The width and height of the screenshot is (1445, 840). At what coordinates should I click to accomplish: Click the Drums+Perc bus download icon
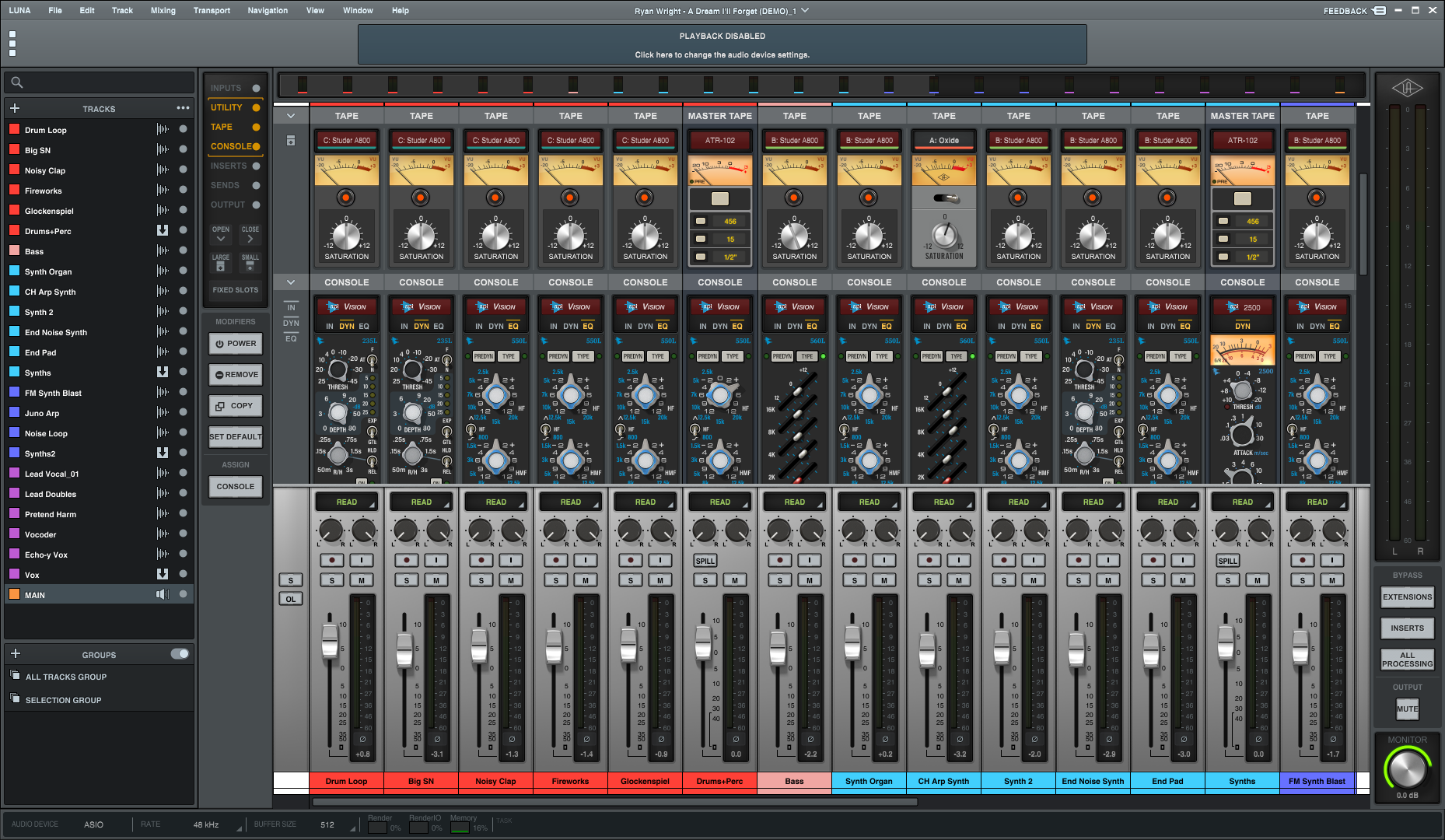coord(163,230)
